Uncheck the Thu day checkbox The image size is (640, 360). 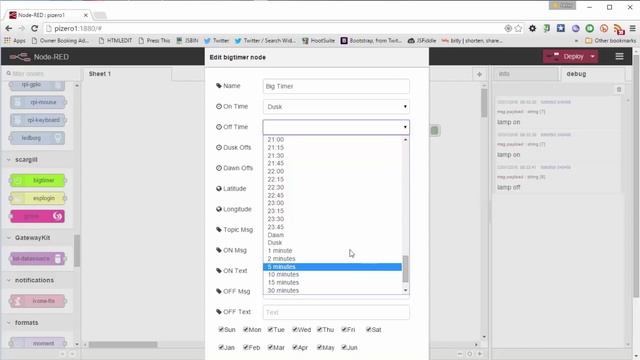pos(319,329)
